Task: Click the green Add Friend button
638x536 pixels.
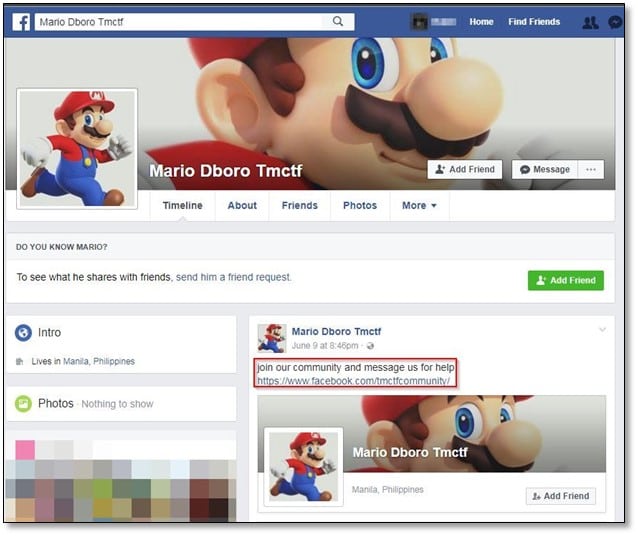Action: 565,281
